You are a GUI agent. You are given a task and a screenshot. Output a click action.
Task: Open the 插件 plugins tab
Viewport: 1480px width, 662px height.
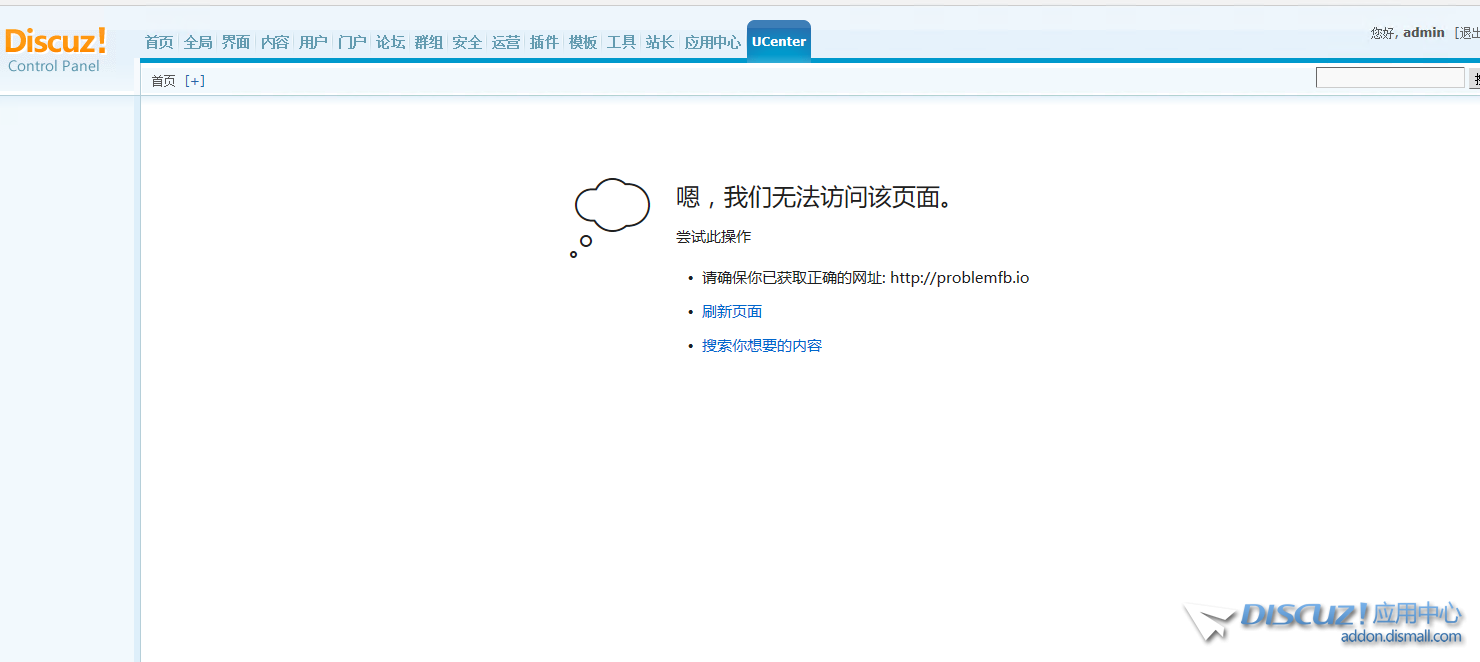tap(544, 42)
